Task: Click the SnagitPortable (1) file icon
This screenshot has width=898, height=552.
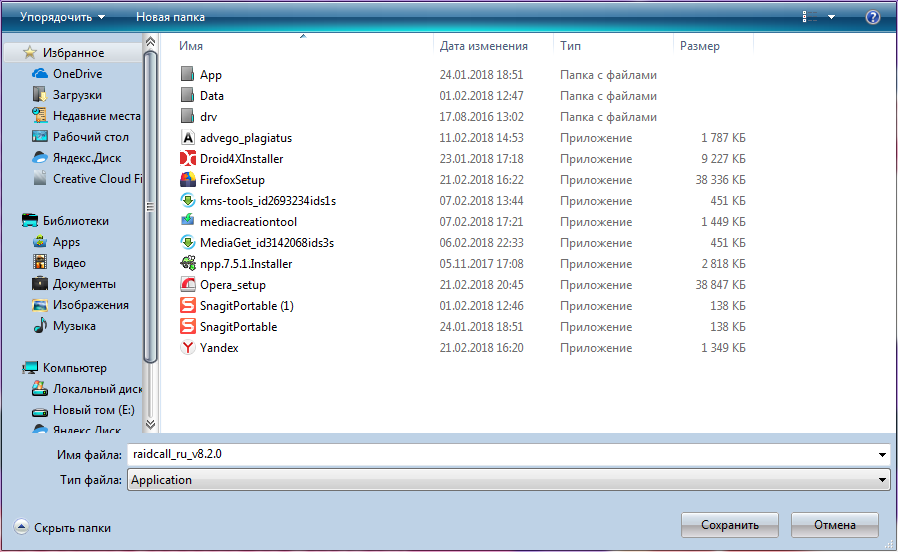Action: click(187, 306)
